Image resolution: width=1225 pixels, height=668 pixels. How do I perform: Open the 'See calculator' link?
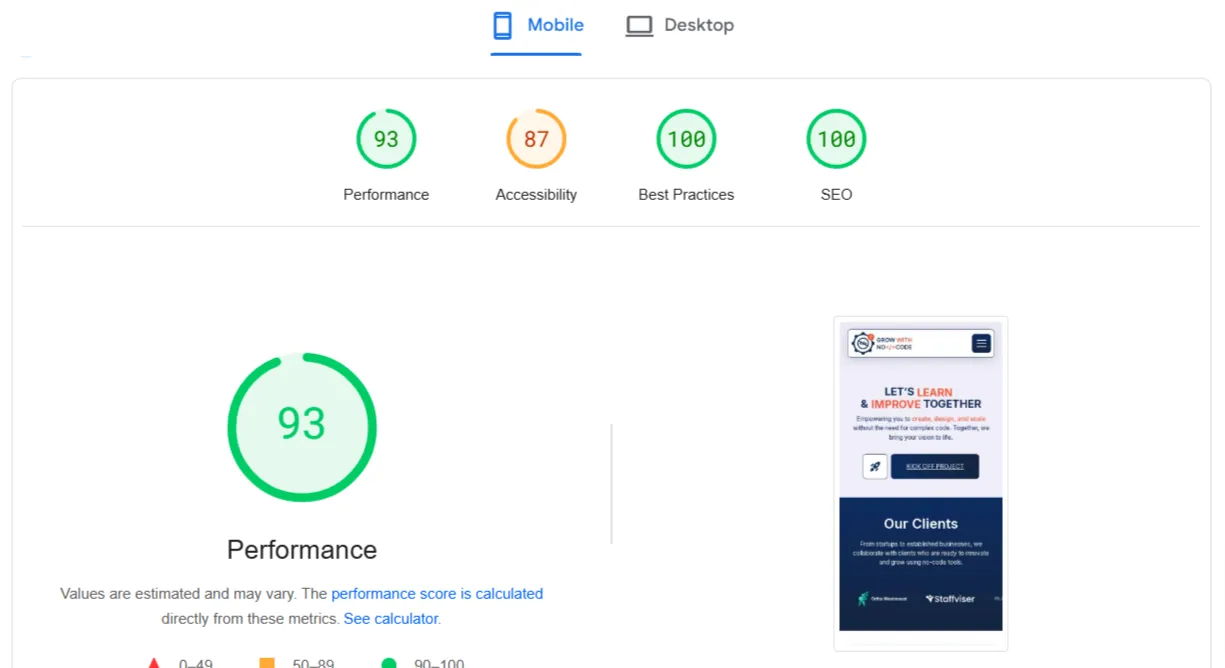391,619
